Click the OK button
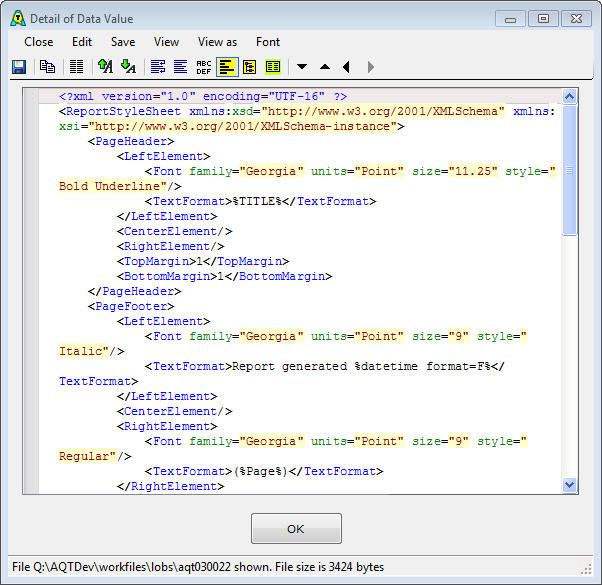This screenshot has height=585, width=602. [x=296, y=529]
